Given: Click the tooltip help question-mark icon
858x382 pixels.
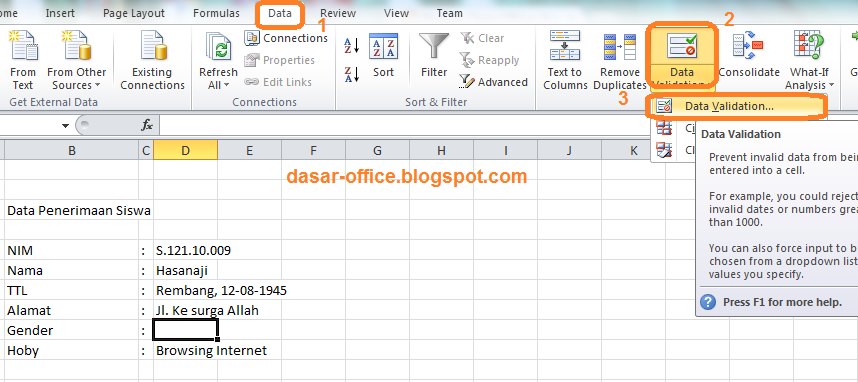Looking at the screenshot, I should (x=708, y=302).
